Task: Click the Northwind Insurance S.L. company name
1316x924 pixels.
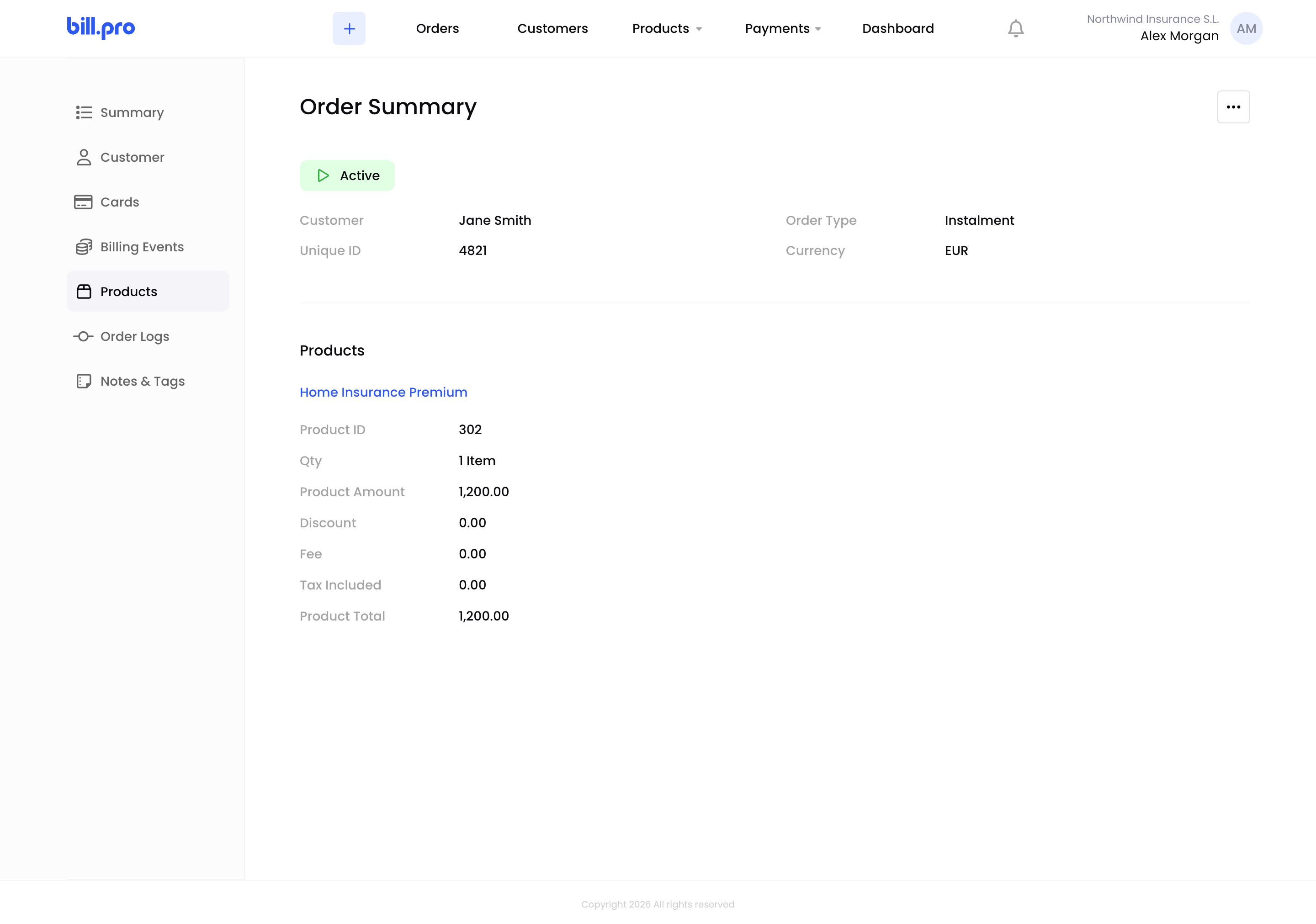Action: 1153,19
